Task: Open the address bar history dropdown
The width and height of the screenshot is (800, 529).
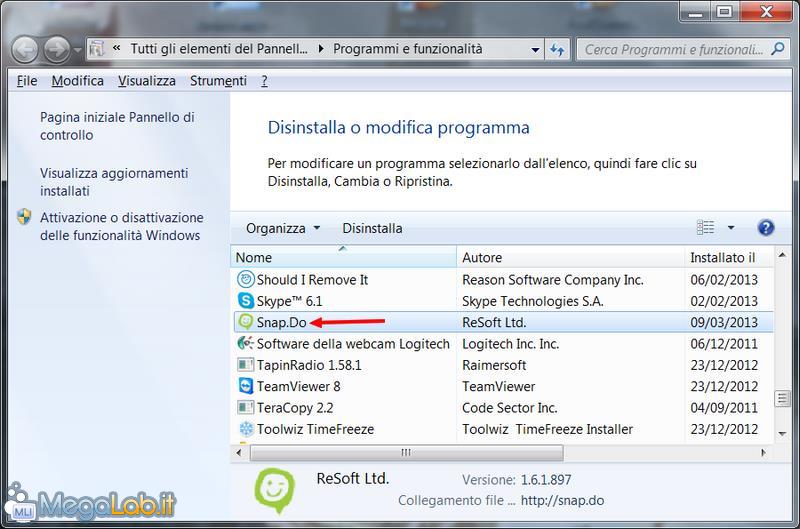Action: coord(535,50)
